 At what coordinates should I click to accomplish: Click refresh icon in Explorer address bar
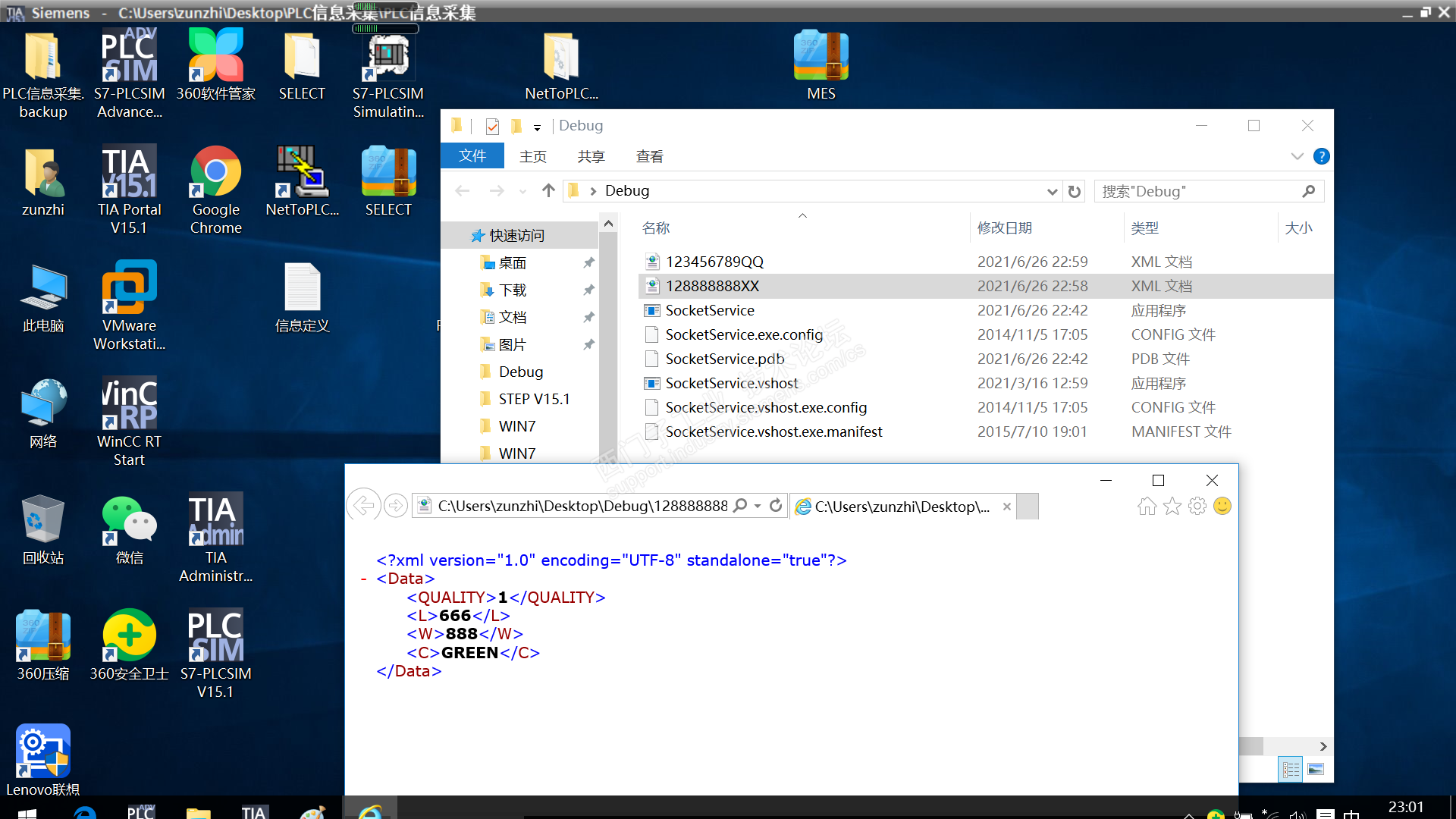click(x=1075, y=191)
